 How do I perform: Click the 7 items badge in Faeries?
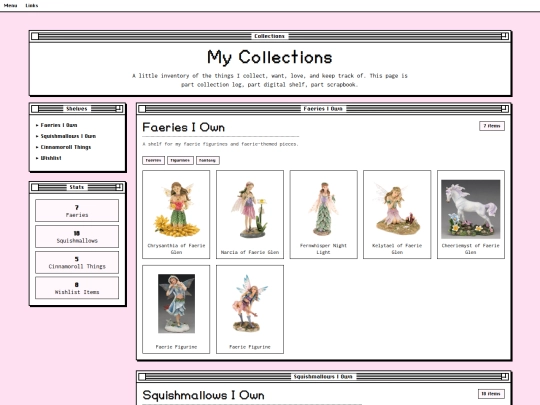pos(492,126)
